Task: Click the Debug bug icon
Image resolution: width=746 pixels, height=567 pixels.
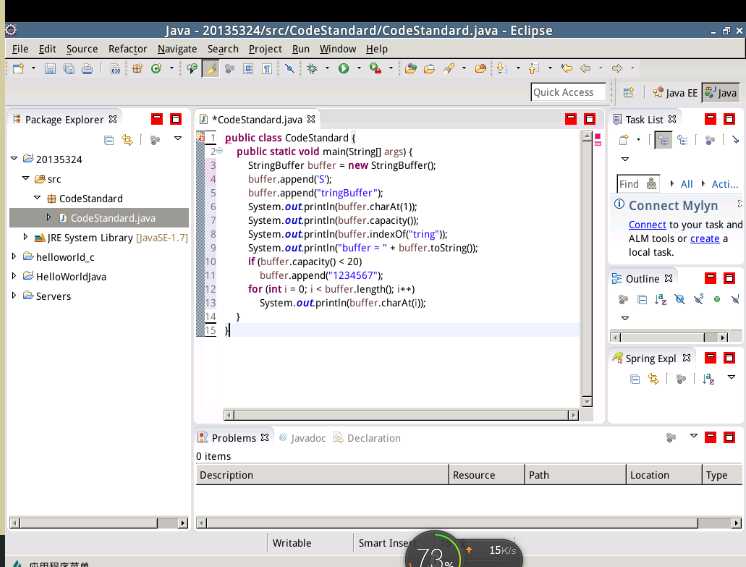Action: [312, 69]
